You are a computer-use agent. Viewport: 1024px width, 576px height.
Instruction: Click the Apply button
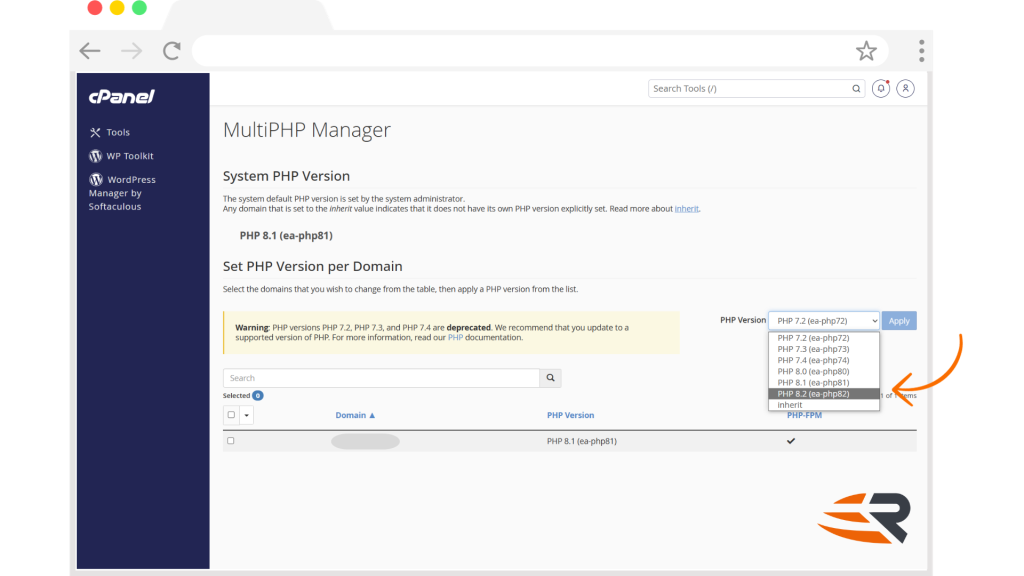click(x=899, y=321)
